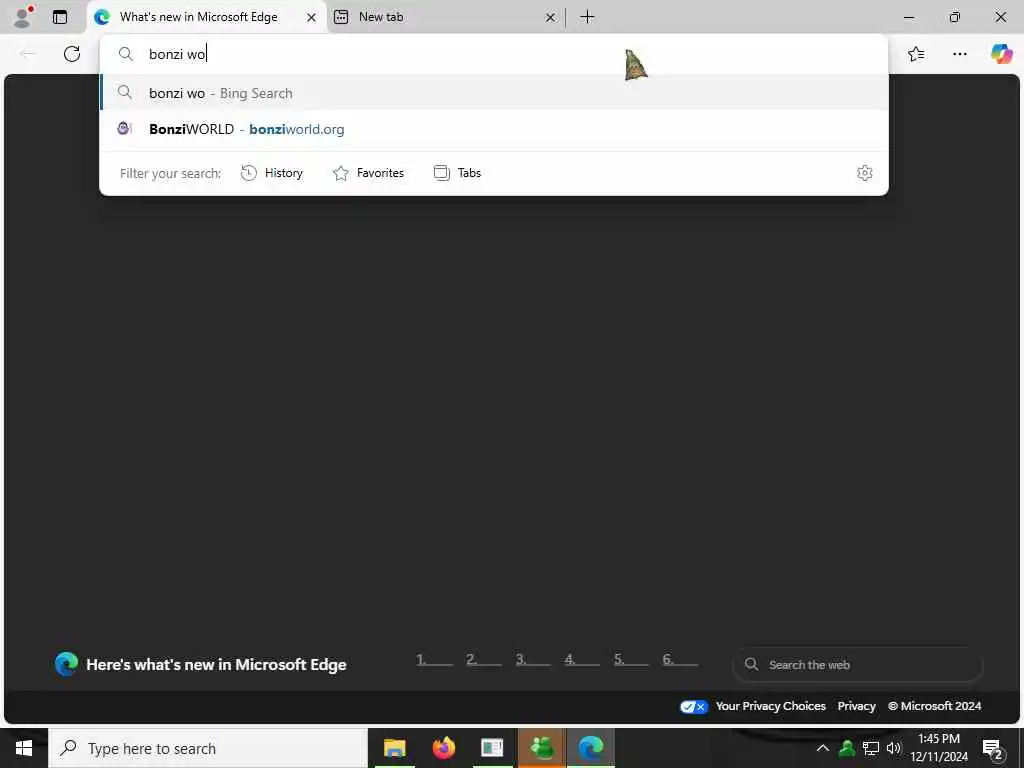Click the magnifier icon in address bar
Image resolution: width=1024 pixels, height=768 pixels.
tap(125, 54)
